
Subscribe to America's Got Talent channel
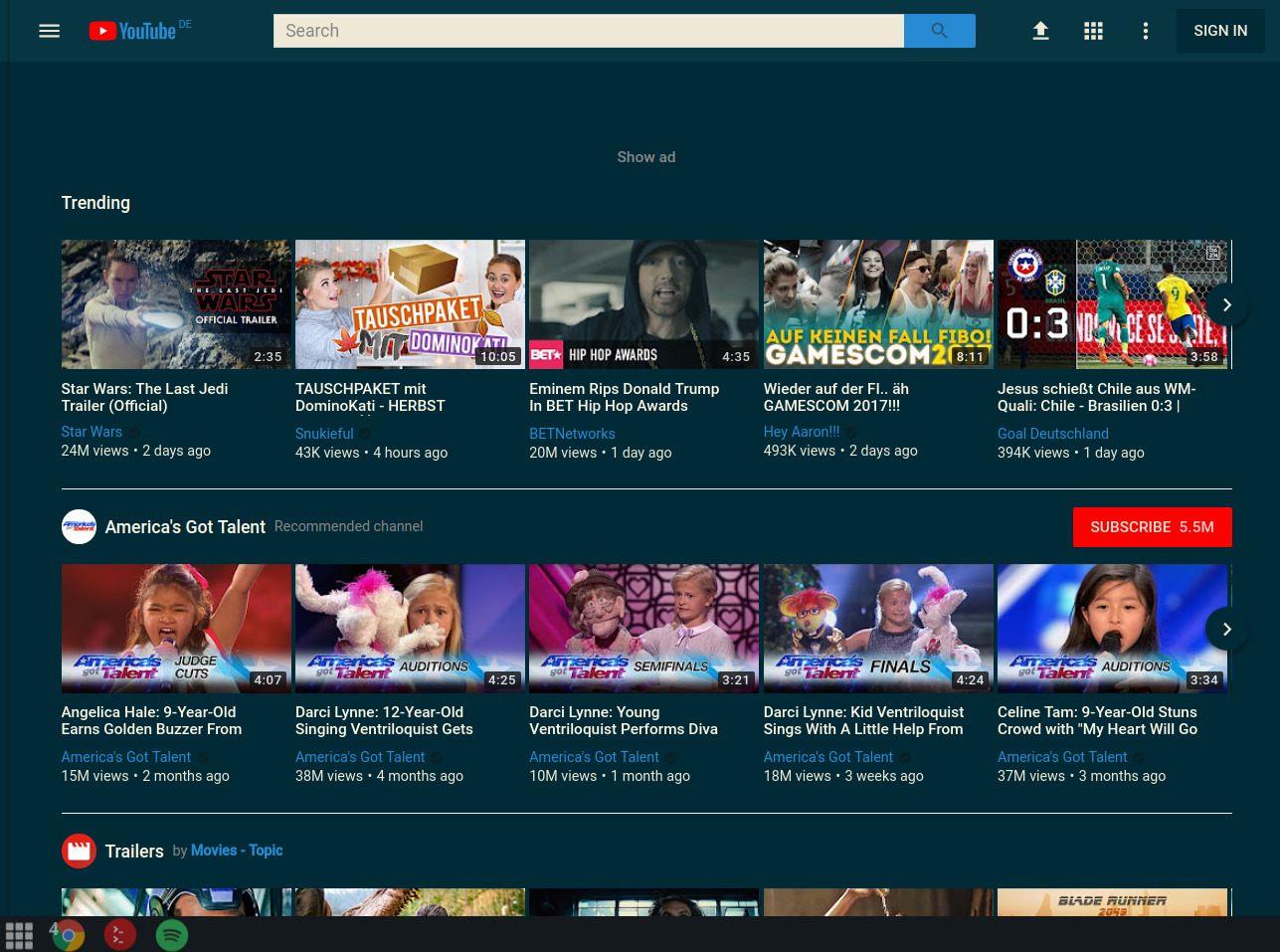click(1152, 527)
